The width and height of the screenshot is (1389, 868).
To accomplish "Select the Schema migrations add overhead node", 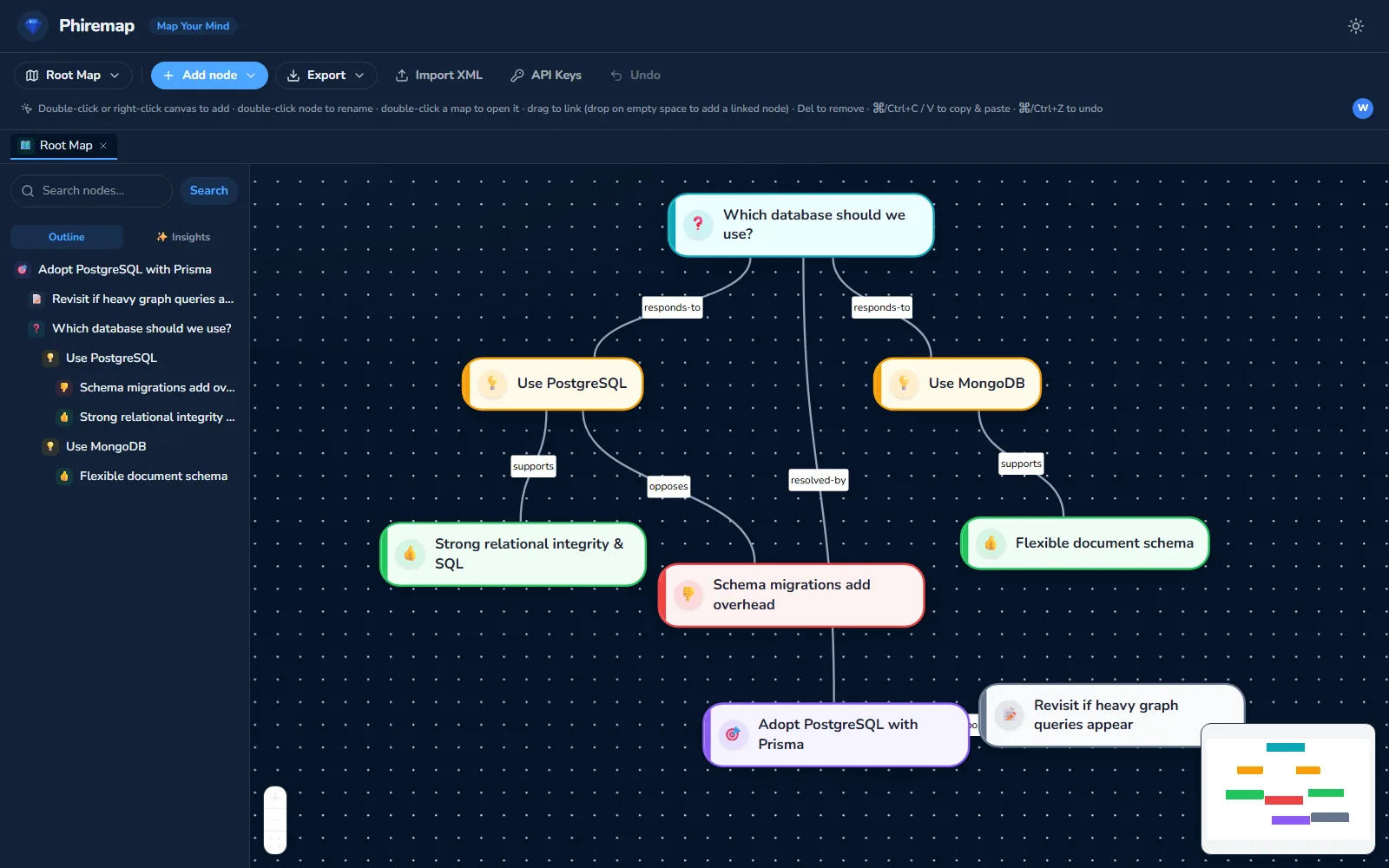I will coord(792,595).
